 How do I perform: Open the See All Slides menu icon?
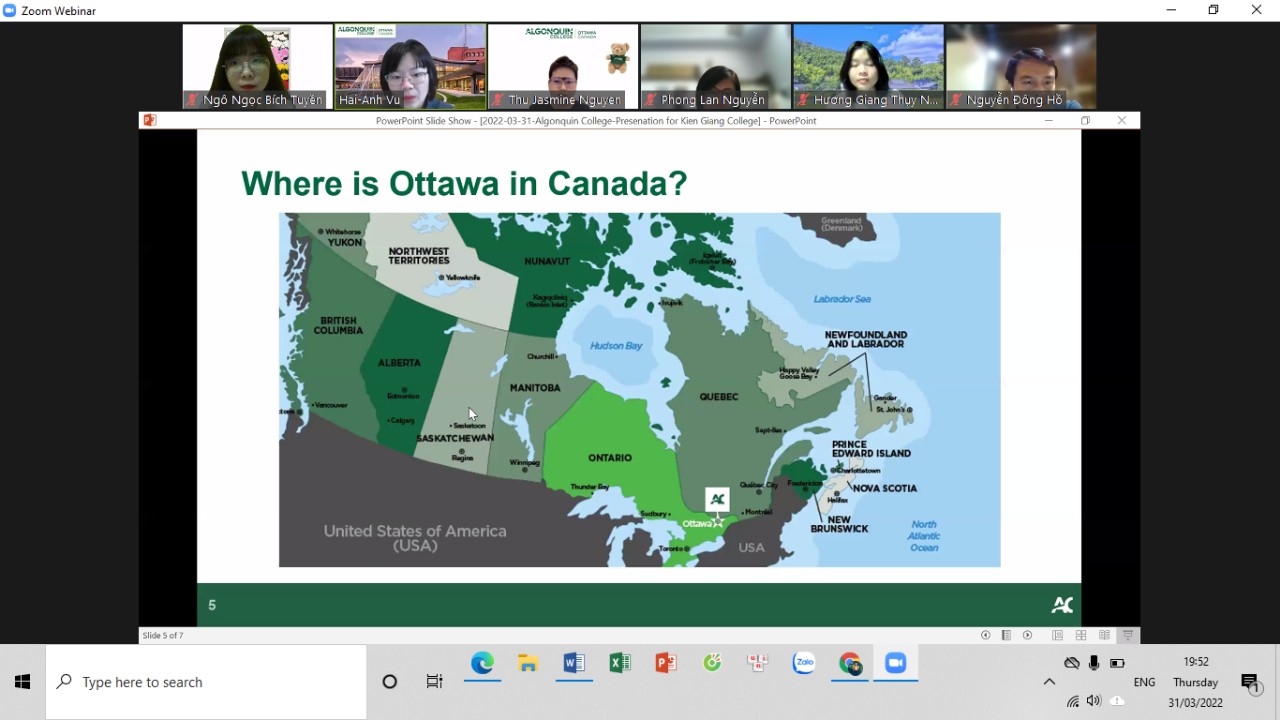tap(1006, 635)
